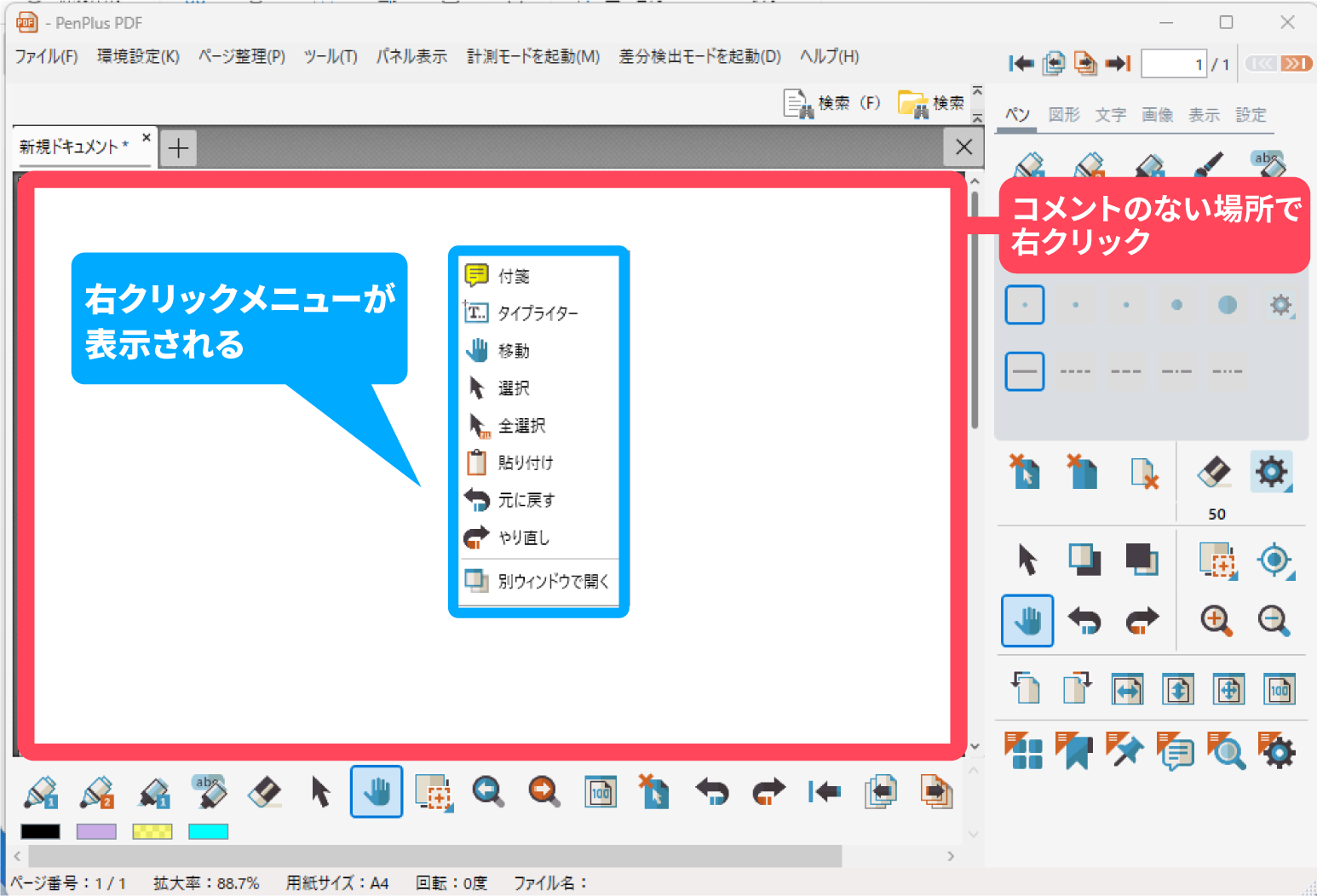
Task: Click the eraser icon above value 50
Action: click(1214, 472)
